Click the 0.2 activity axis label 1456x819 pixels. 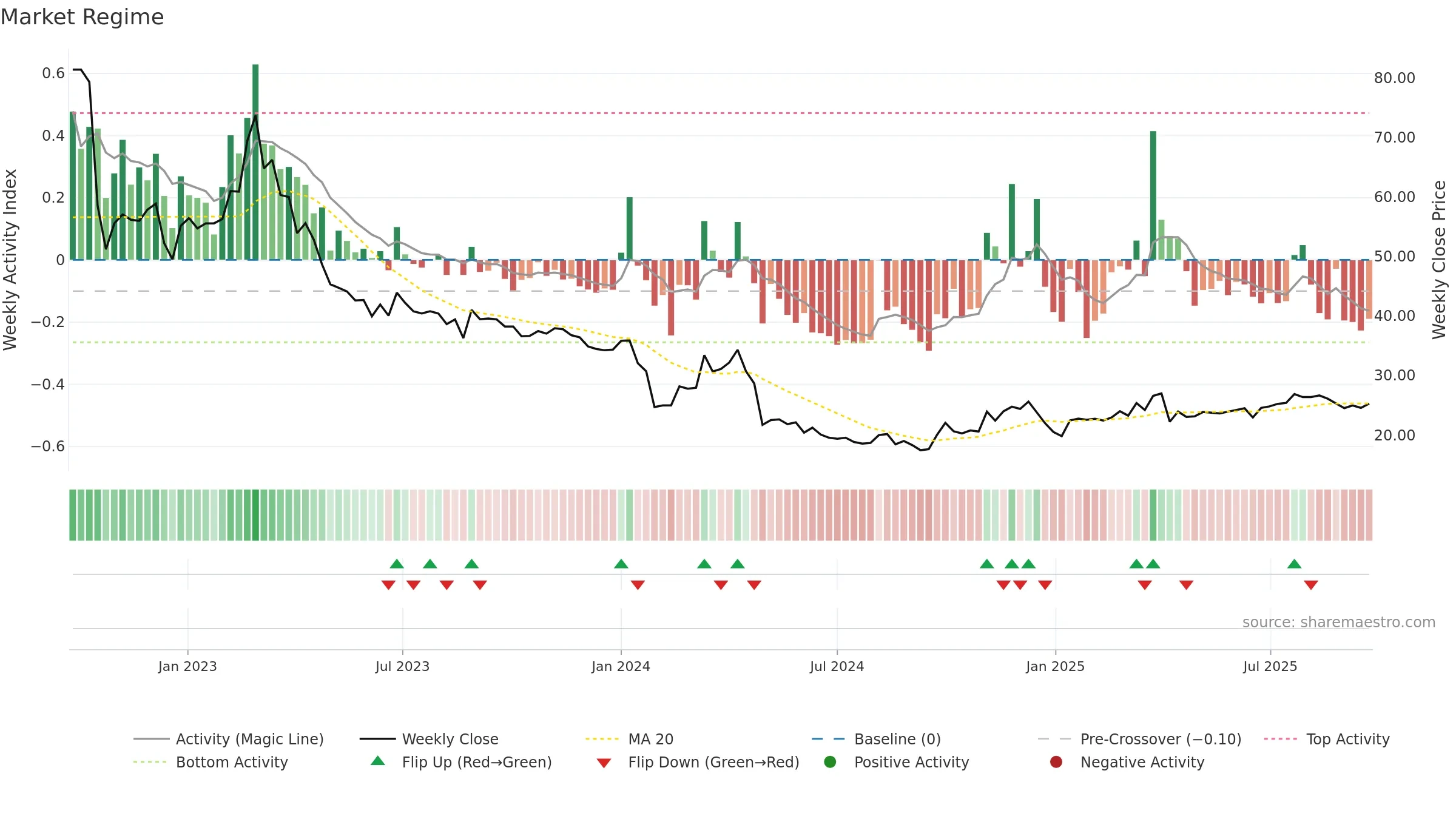pyautogui.click(x=53, y=198)
